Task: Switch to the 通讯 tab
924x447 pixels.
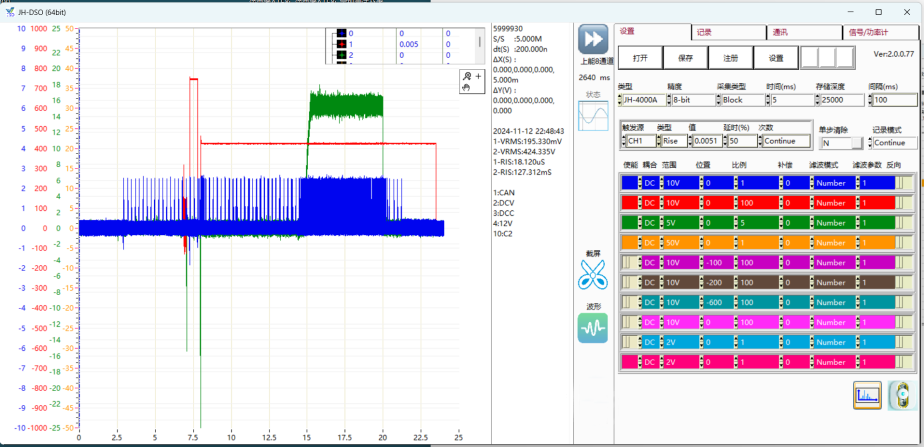Action: (x=779, y=32)
